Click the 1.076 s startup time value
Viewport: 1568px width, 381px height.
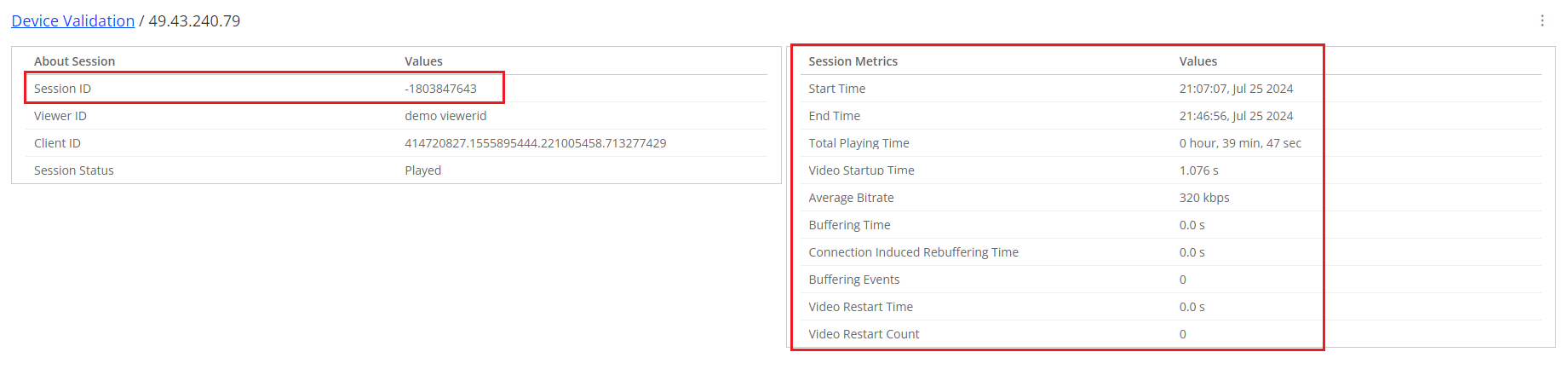(x=1198, y=170)
